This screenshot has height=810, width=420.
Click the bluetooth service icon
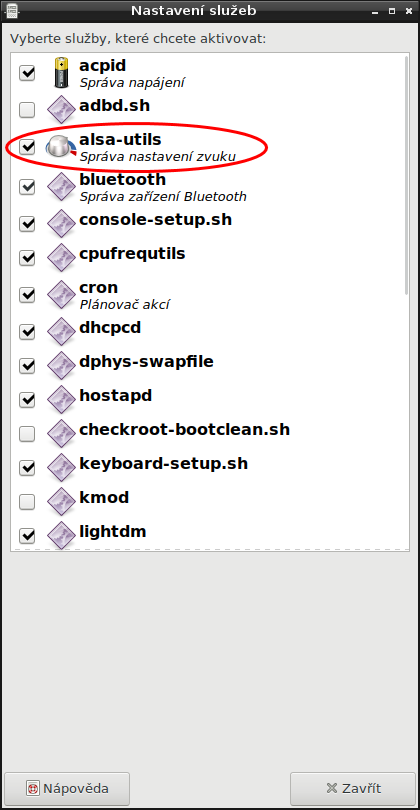tap(61, 187)
